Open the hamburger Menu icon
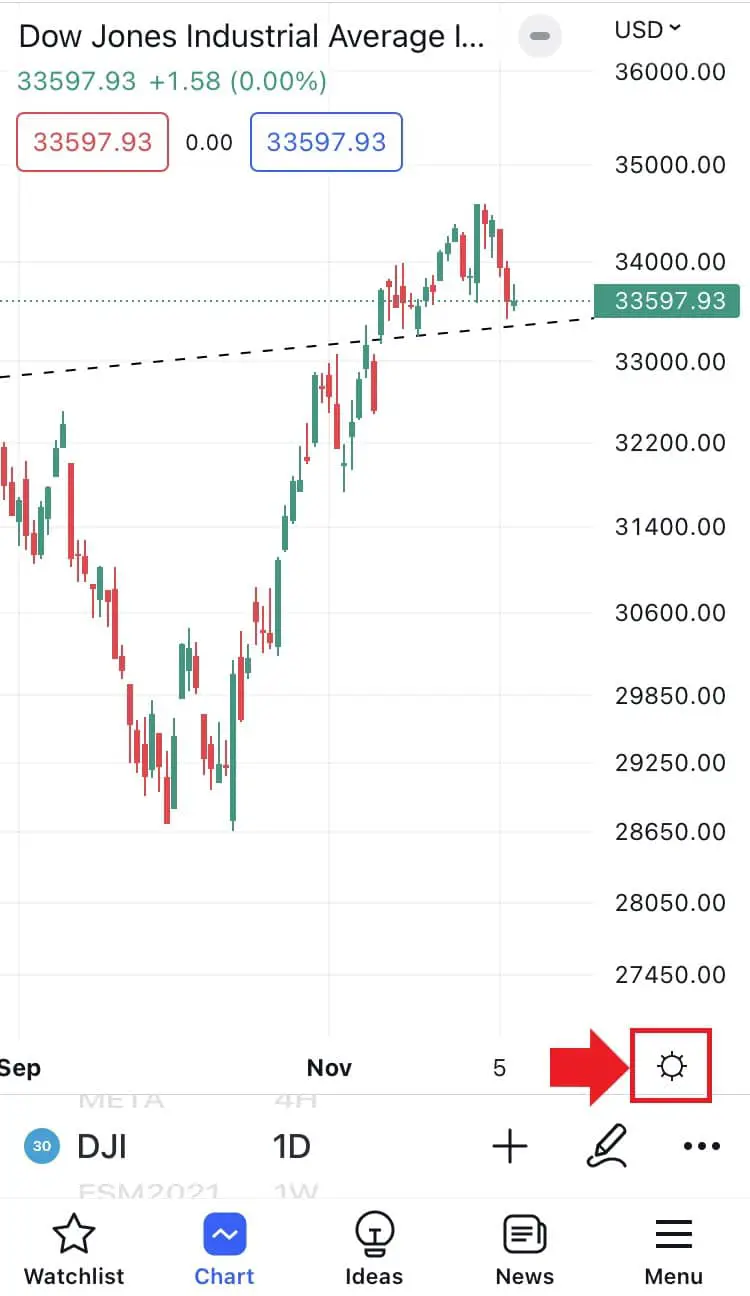The image size is (750, 1296). pyautogui.click(x=674, y=1235)
